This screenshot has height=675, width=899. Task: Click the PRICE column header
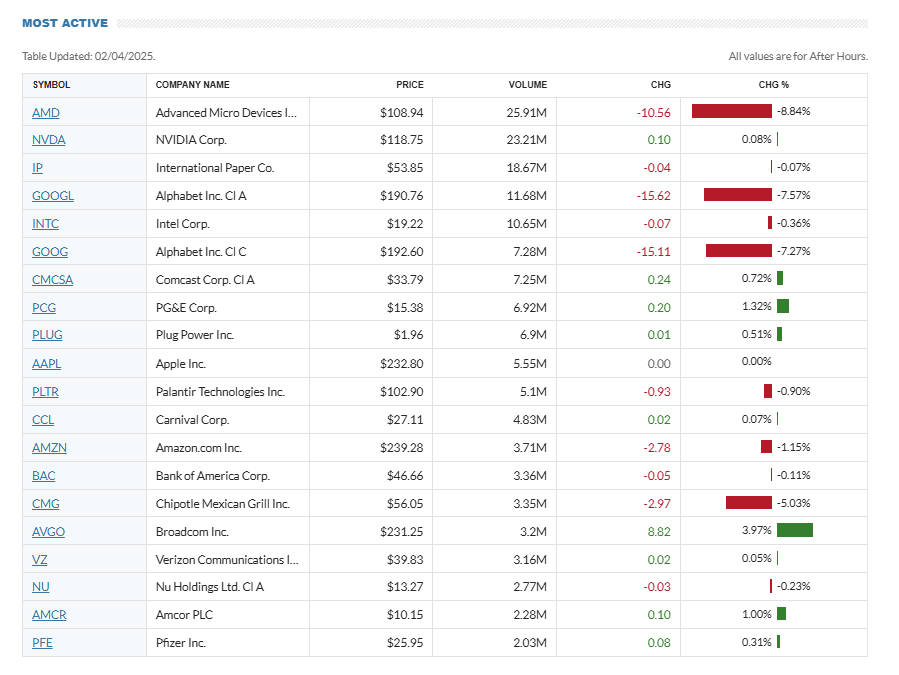tap(410, 85)
